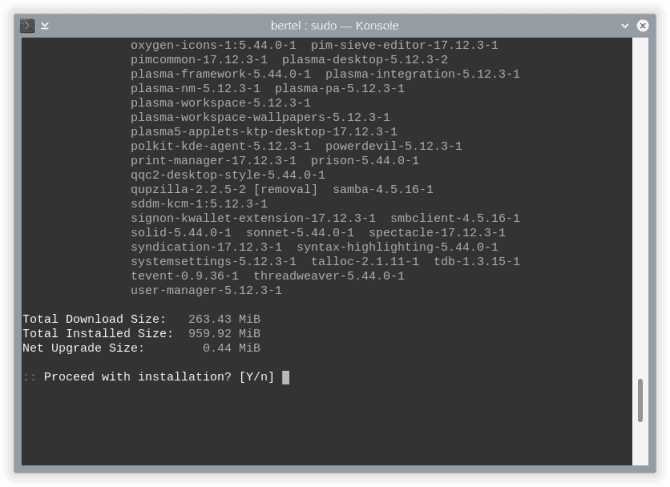This screenshot has height=487, width=670.
Task: Click the keep-below arrow icon in titlebar
Action: pyautogui.click(x=45, y=26)
